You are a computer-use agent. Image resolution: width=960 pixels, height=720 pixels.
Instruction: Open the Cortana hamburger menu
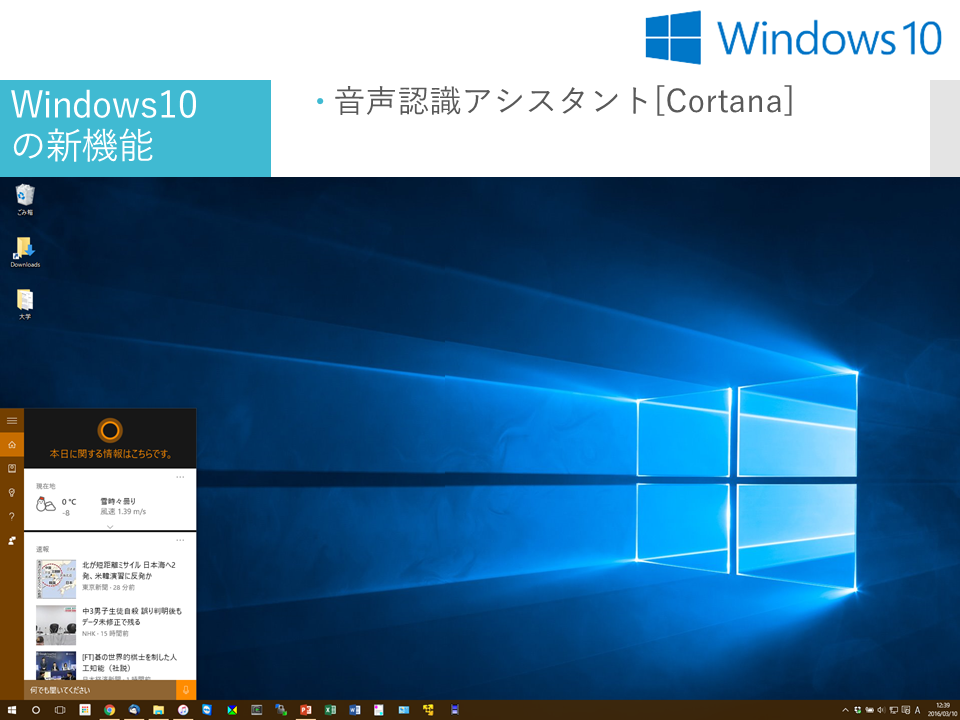tap(12, 421)
